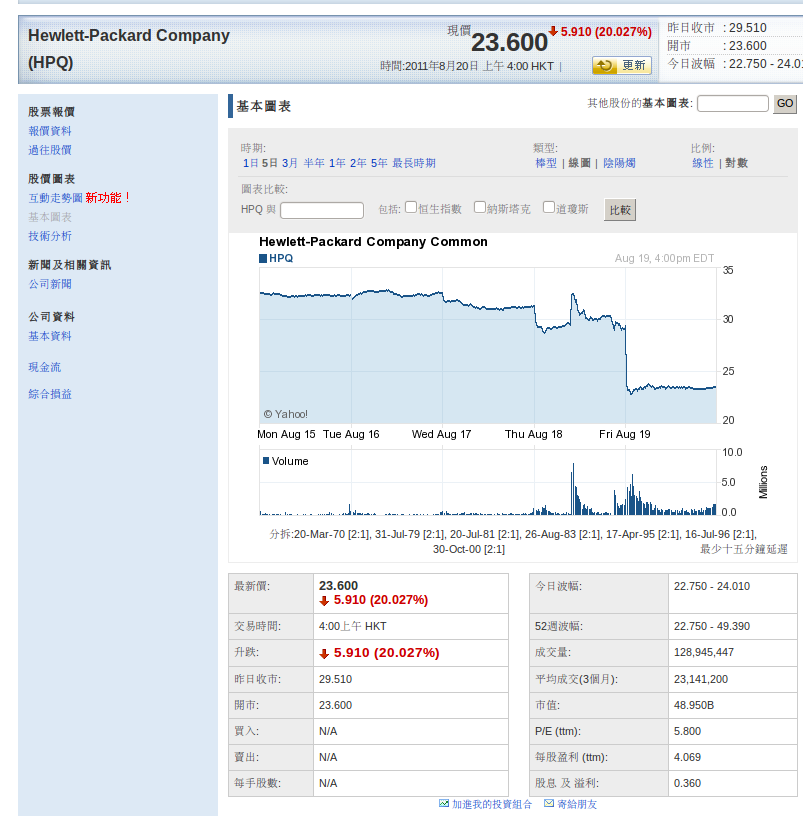Open 基本資料 in the sidebar
Image resolution: width=803 pixels, height=816 pixels.
tap(50, 336)
